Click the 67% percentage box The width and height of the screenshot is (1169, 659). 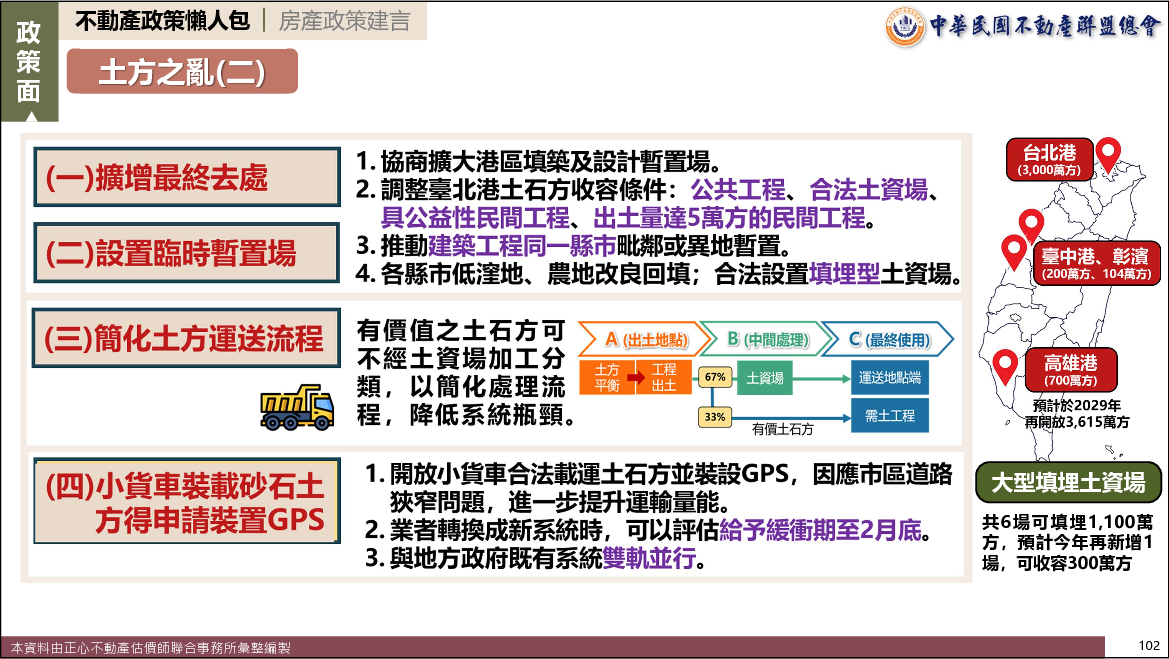click(715, 378)
